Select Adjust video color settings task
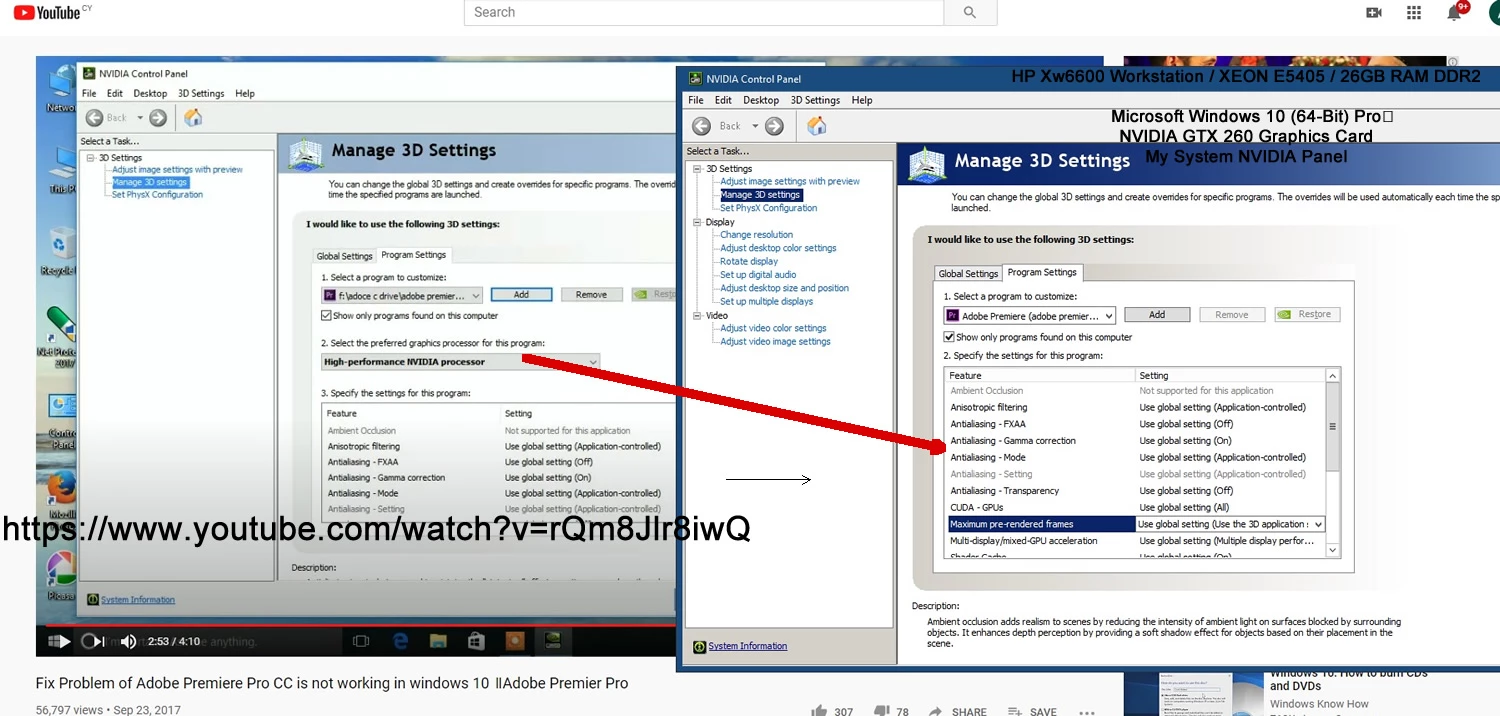1500x716 pixels. (x=773, y=328)
